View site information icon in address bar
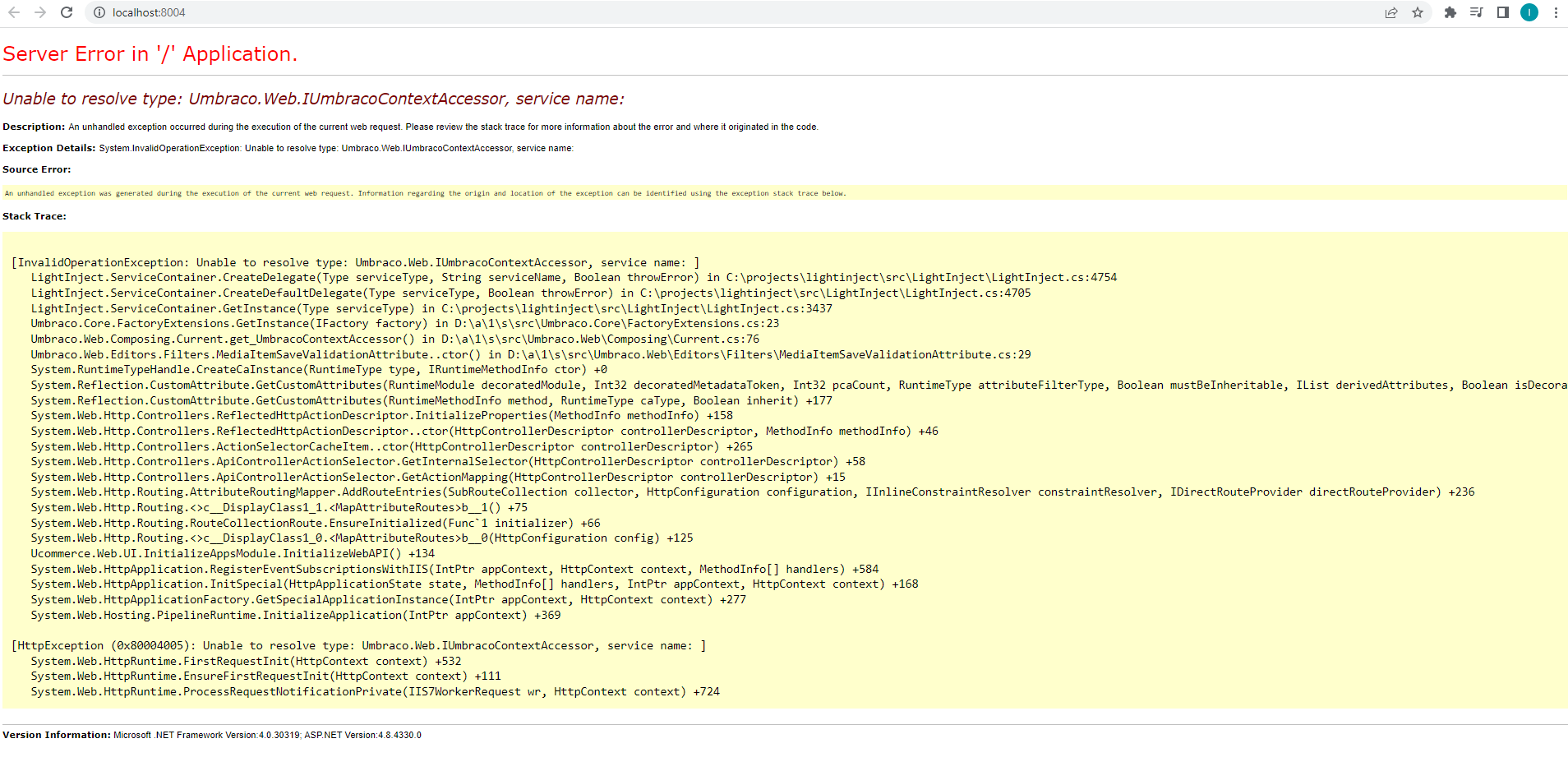The width and height of the screenshot is (1568, 771). 99,12
